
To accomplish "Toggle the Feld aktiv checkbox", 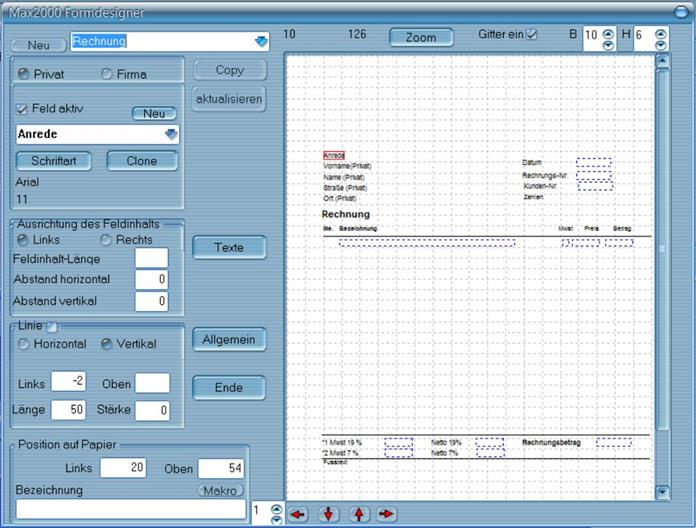I will (21, 109).
